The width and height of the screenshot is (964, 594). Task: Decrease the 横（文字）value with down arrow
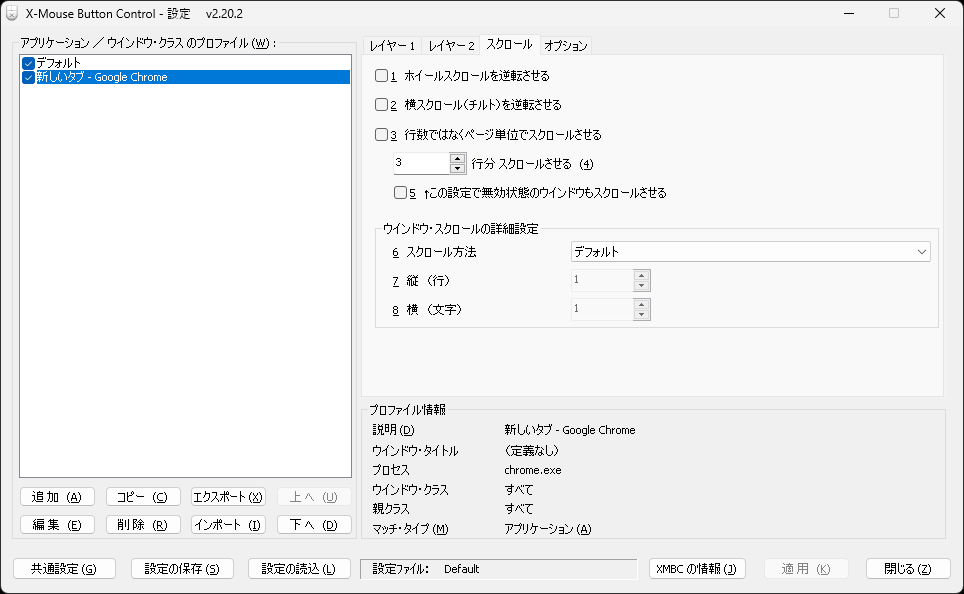pos(643,313)
